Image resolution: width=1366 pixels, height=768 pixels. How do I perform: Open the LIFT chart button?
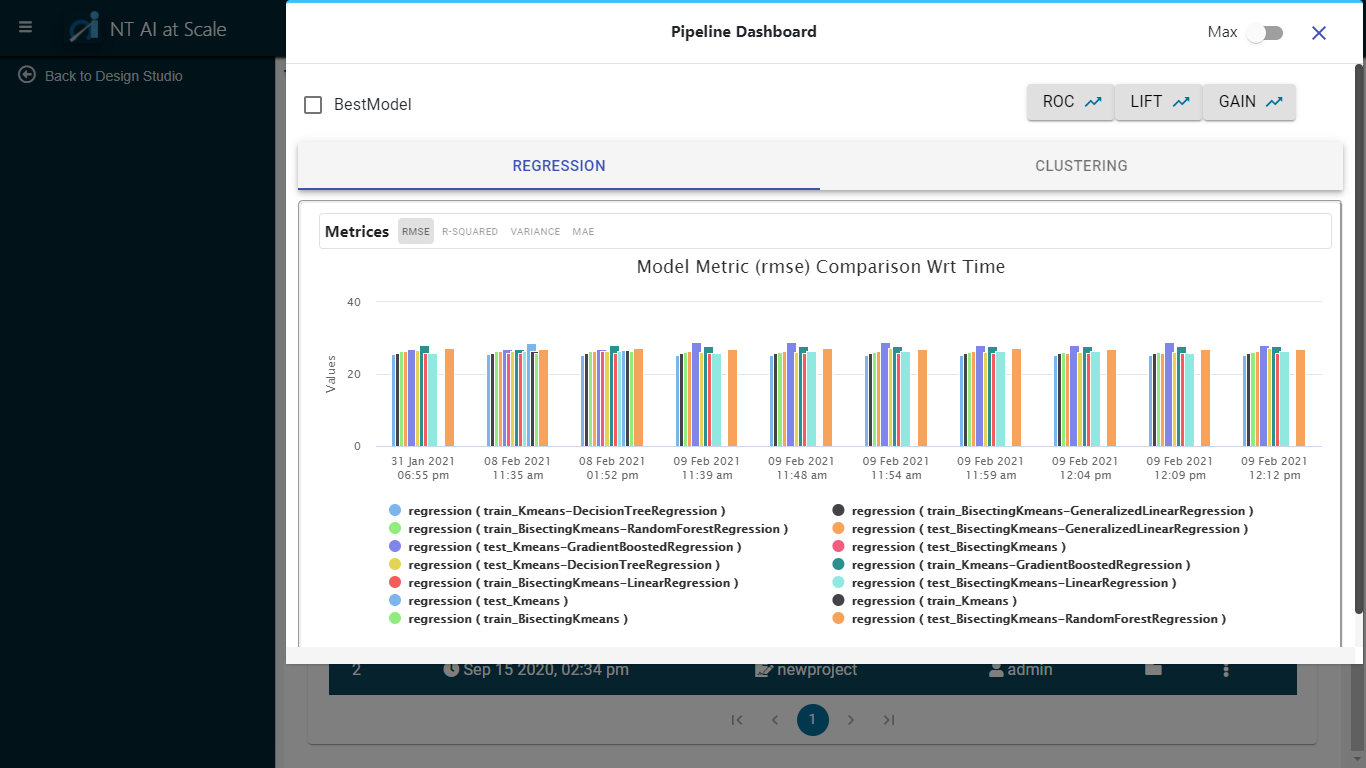(1159, 102)
